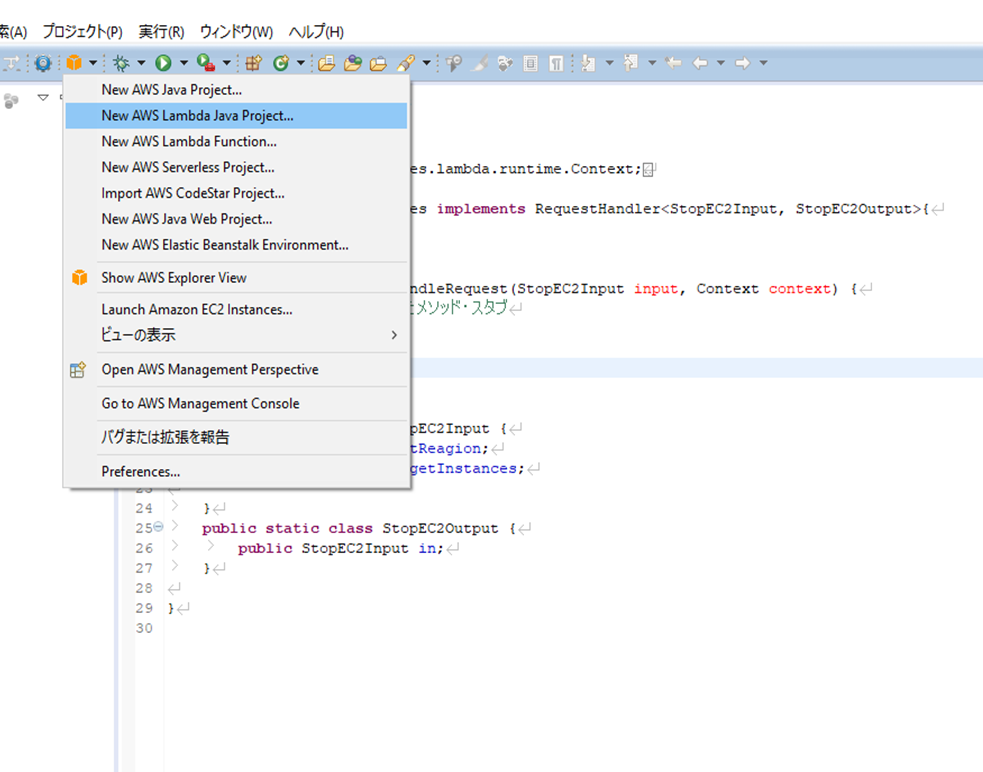
Task: Click the grey circles icon in left panel
Action: pos(11,100)
